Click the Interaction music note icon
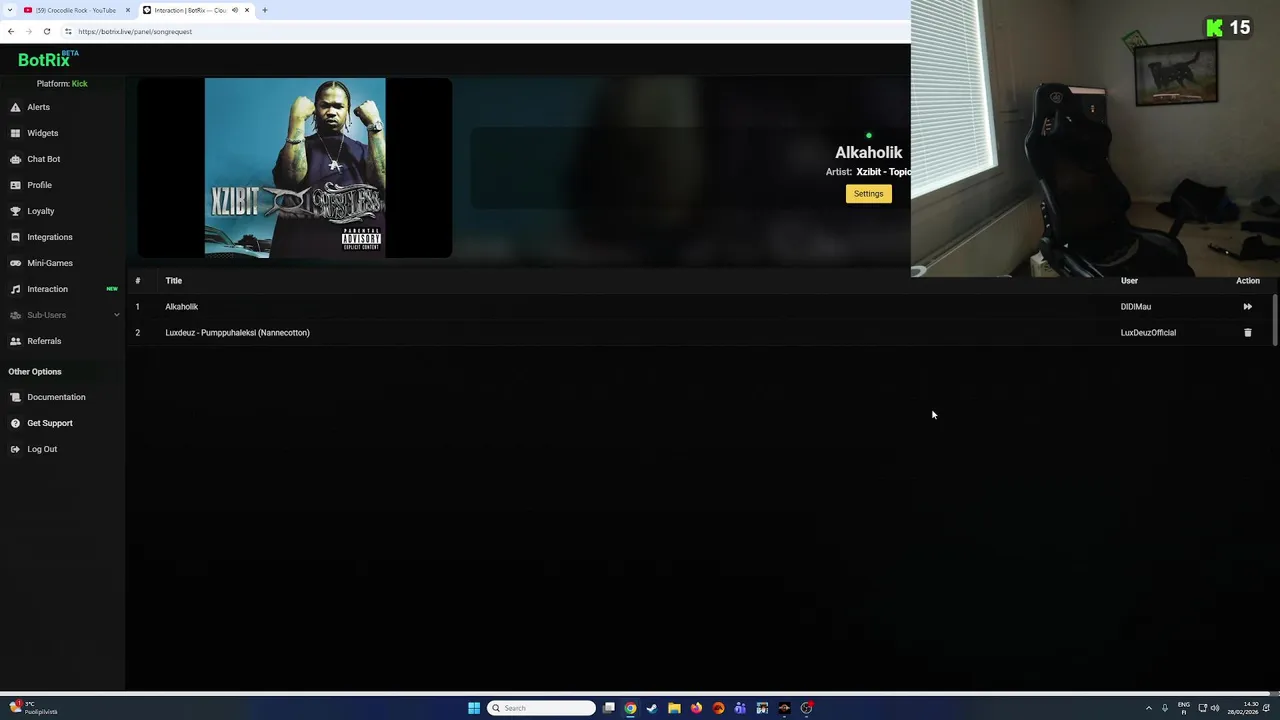 15,289
